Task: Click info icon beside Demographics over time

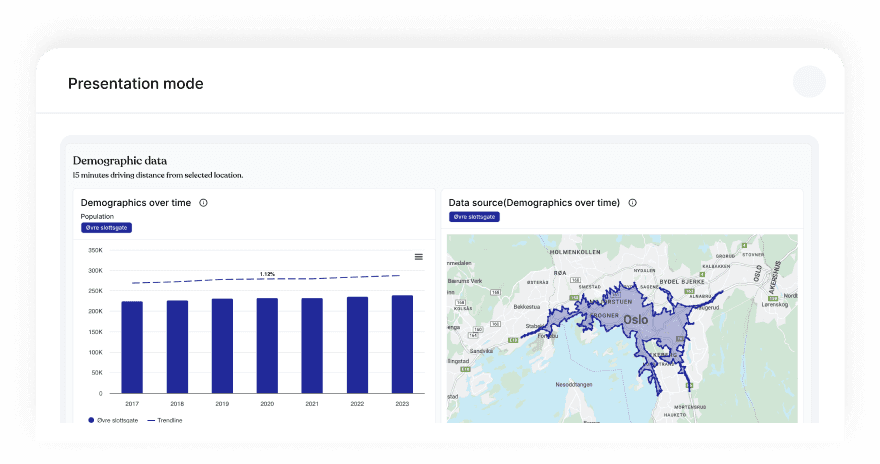Action: 204,203
